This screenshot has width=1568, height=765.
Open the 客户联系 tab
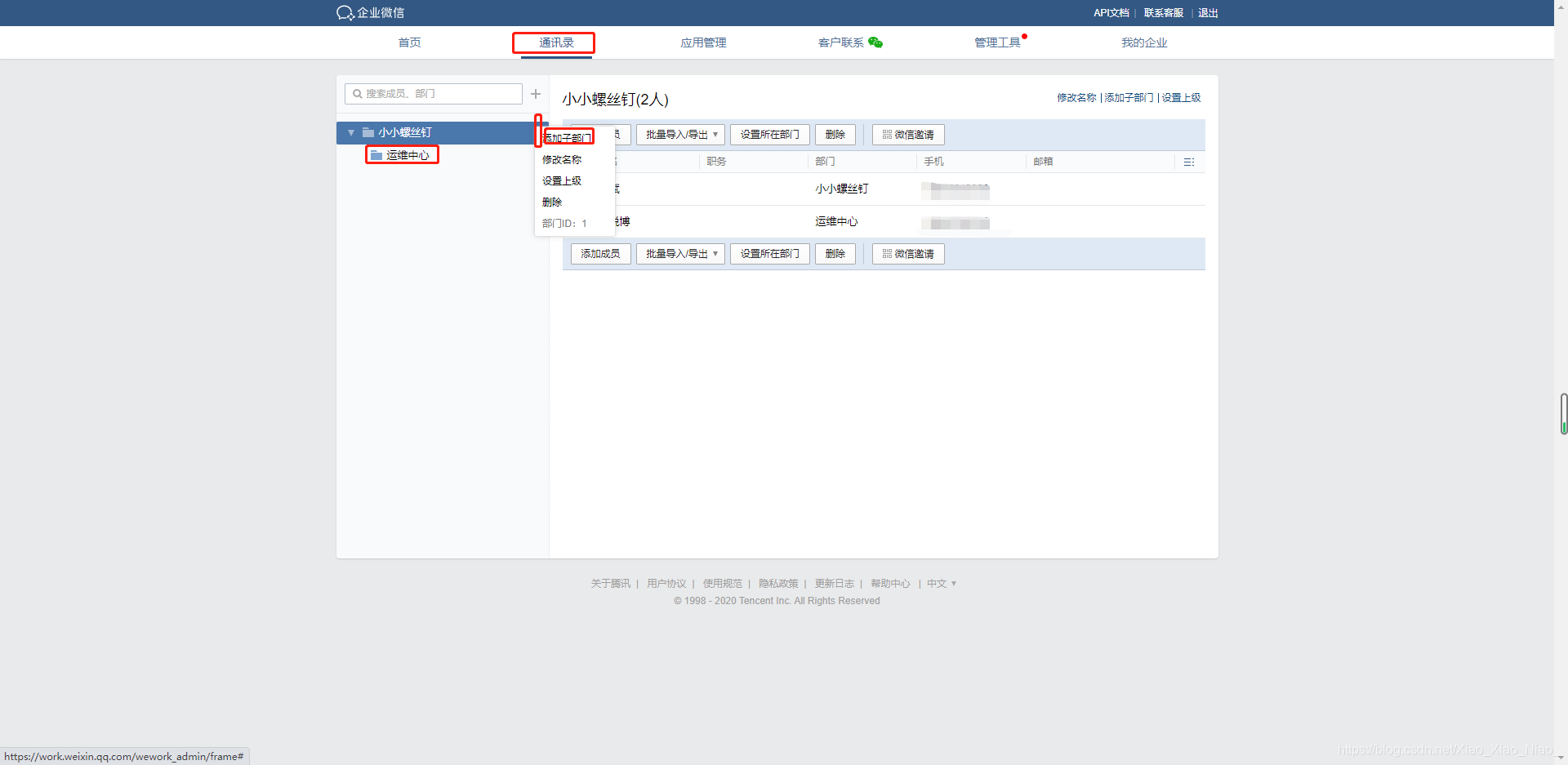point(841,42)
